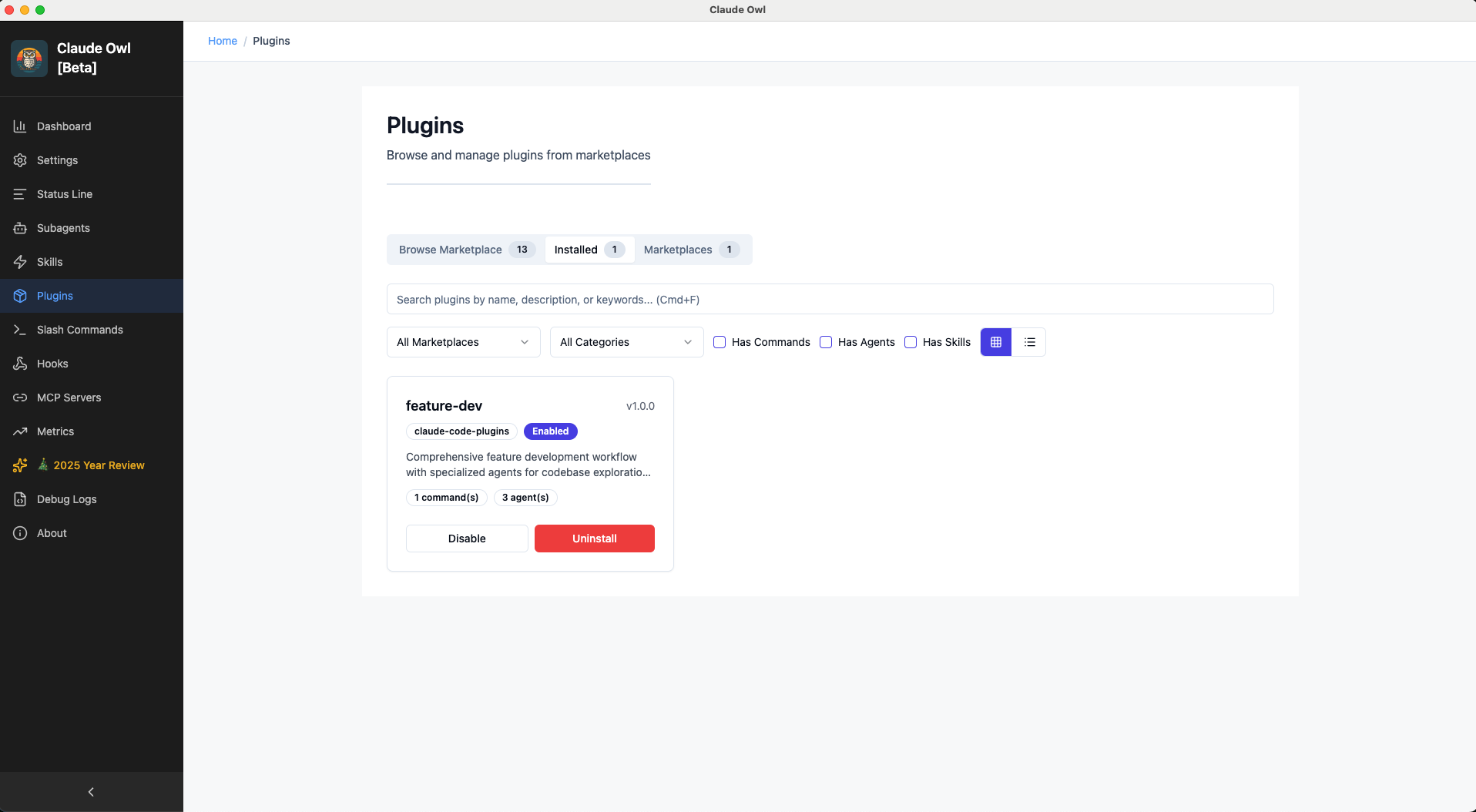Check the Has Agents filter
The image size is (1476, 812).
[826, 342]
